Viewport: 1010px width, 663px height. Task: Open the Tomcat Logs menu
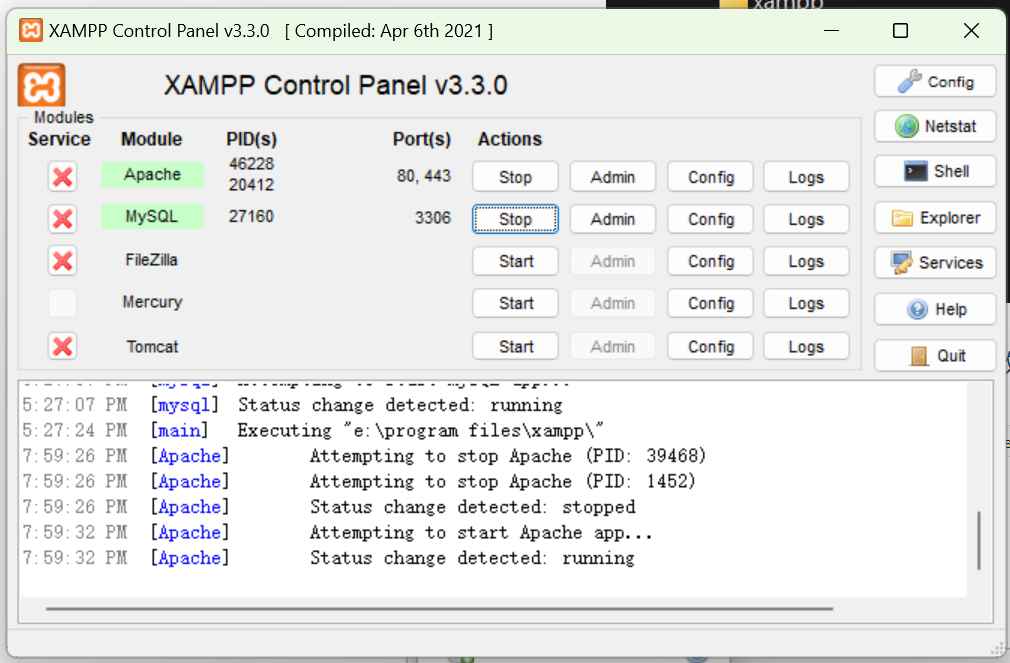(806, 346)
